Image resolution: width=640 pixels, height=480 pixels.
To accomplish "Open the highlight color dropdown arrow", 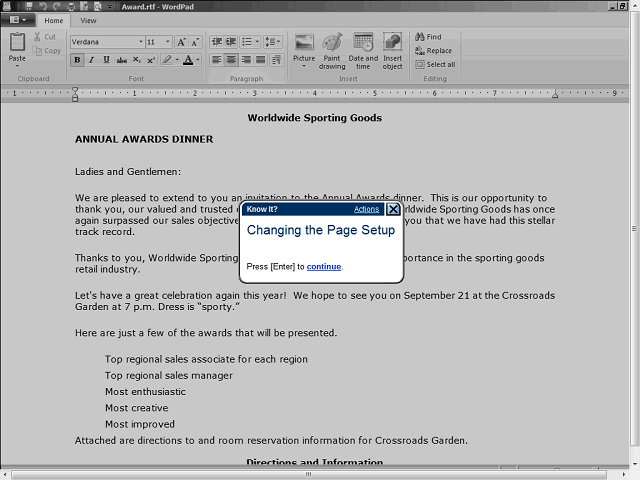I will click(177, 60).
